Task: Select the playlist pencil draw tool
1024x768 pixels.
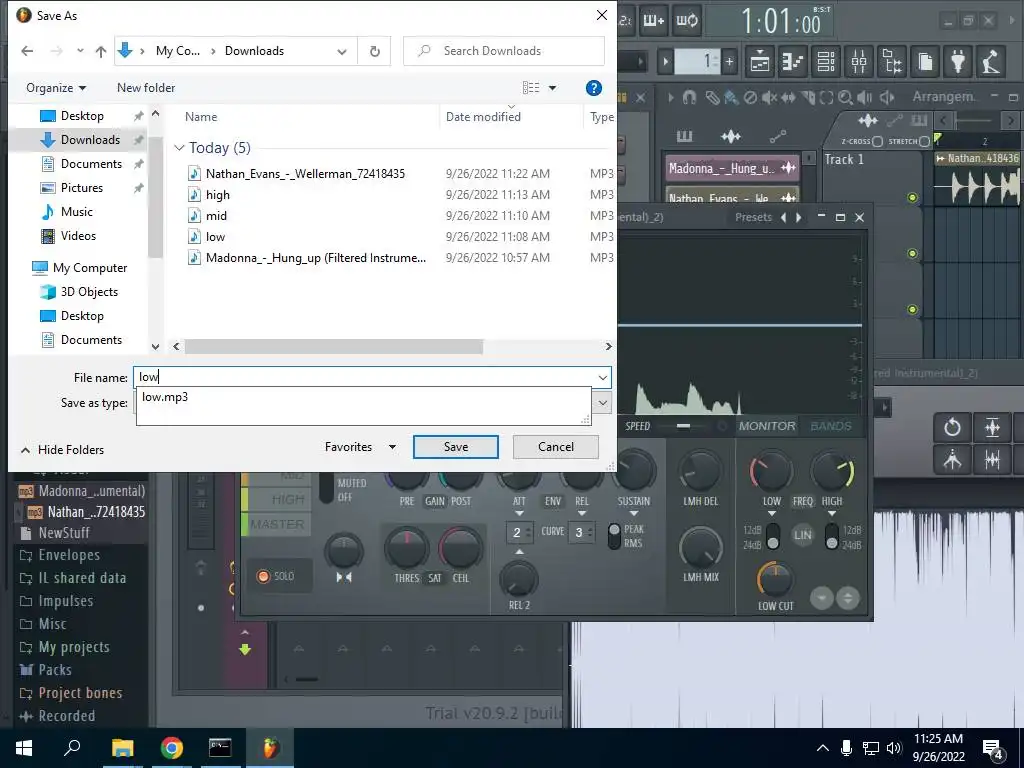Action: point(712,98)
